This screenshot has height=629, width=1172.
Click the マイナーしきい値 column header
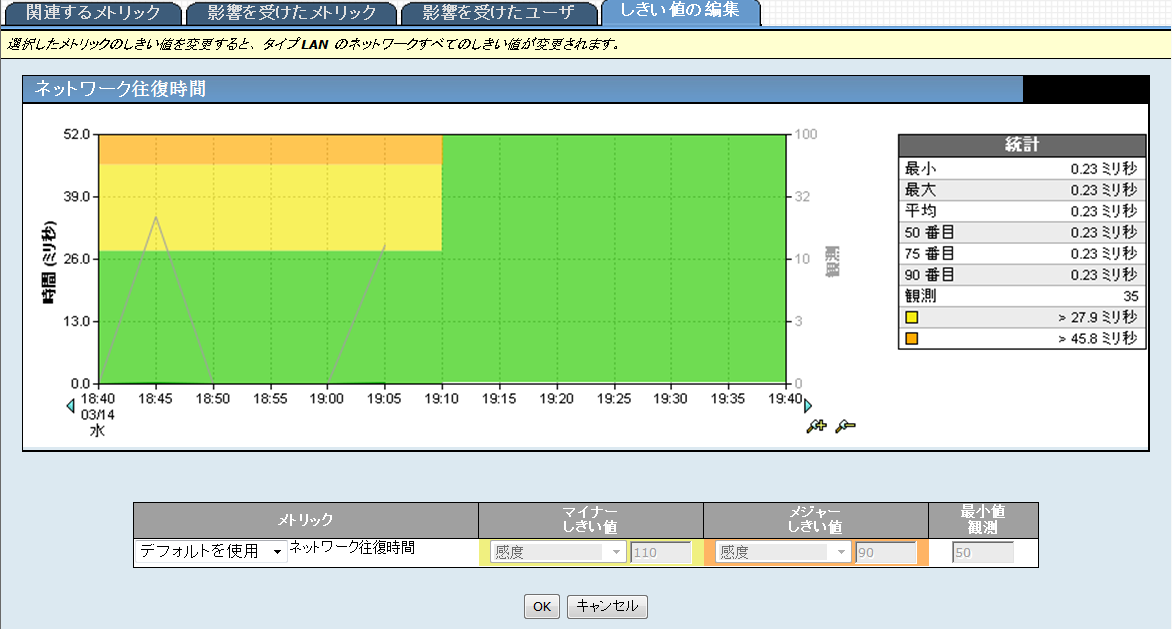click(590, 520)
